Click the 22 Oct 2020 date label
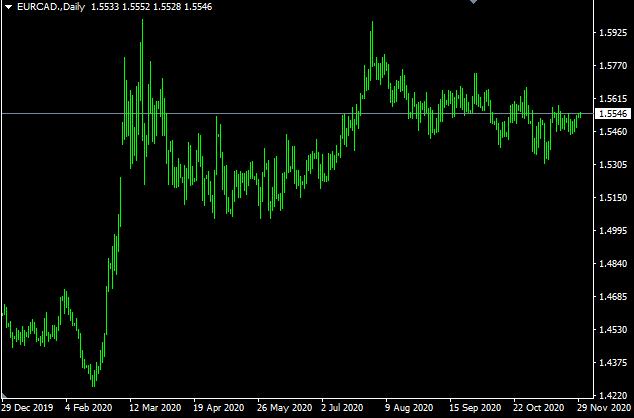The height and width of the screenshot is (418, 634). point(539,407)
